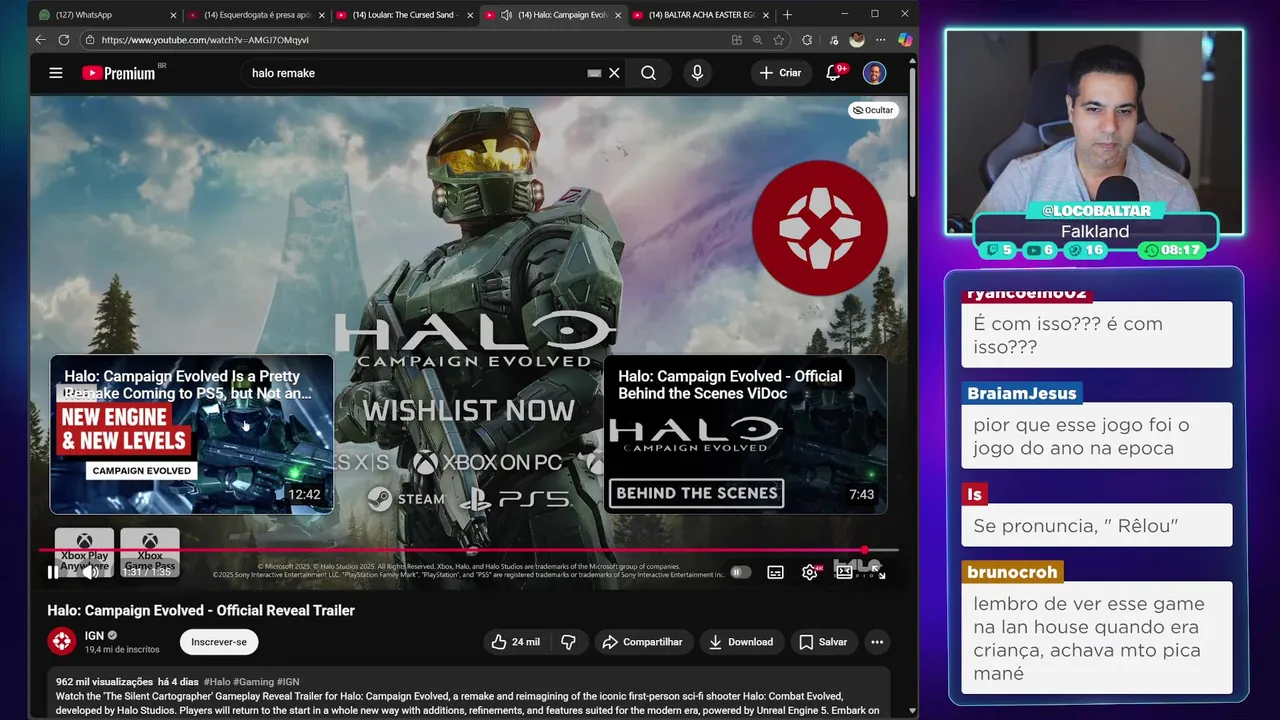Enter fullscreen video mode
Screen dimensions: 1280x720
(x=879, y=572)
